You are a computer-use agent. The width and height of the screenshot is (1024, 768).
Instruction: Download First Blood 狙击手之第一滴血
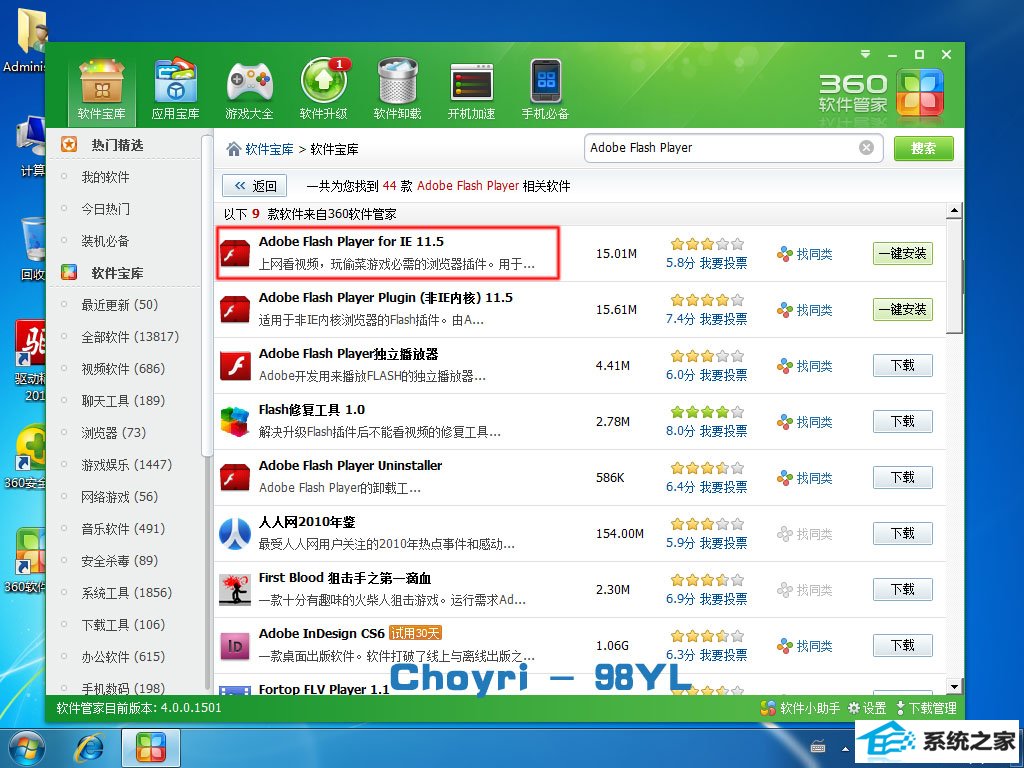tap(903, 590)
